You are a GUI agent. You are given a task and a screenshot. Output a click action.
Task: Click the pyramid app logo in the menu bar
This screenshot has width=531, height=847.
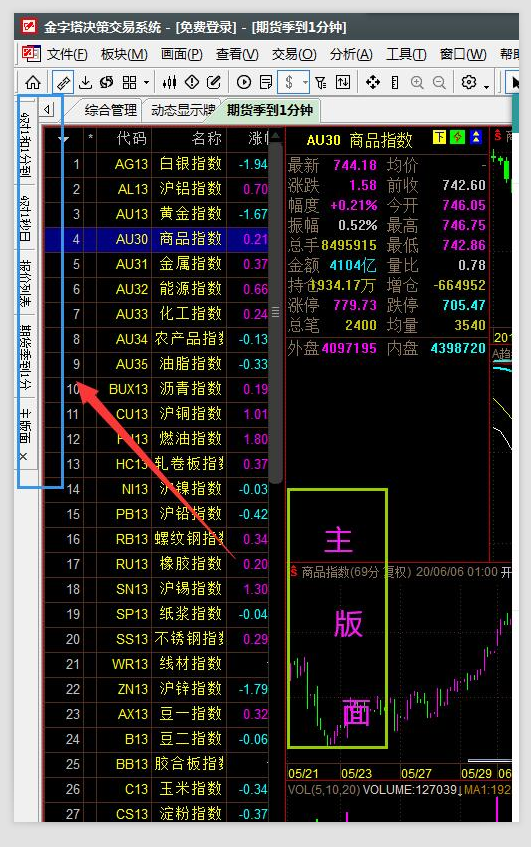point(31,53)
